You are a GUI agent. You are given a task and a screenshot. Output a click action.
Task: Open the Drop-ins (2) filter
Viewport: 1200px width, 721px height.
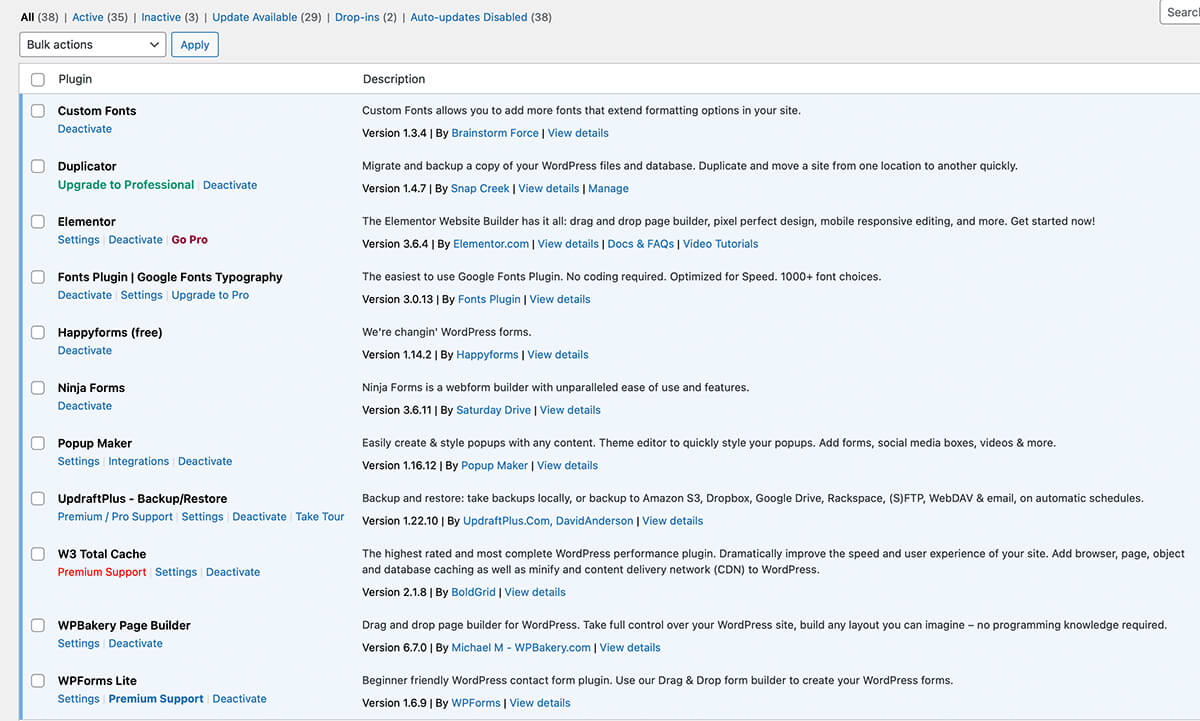click(x=366, y=17)
